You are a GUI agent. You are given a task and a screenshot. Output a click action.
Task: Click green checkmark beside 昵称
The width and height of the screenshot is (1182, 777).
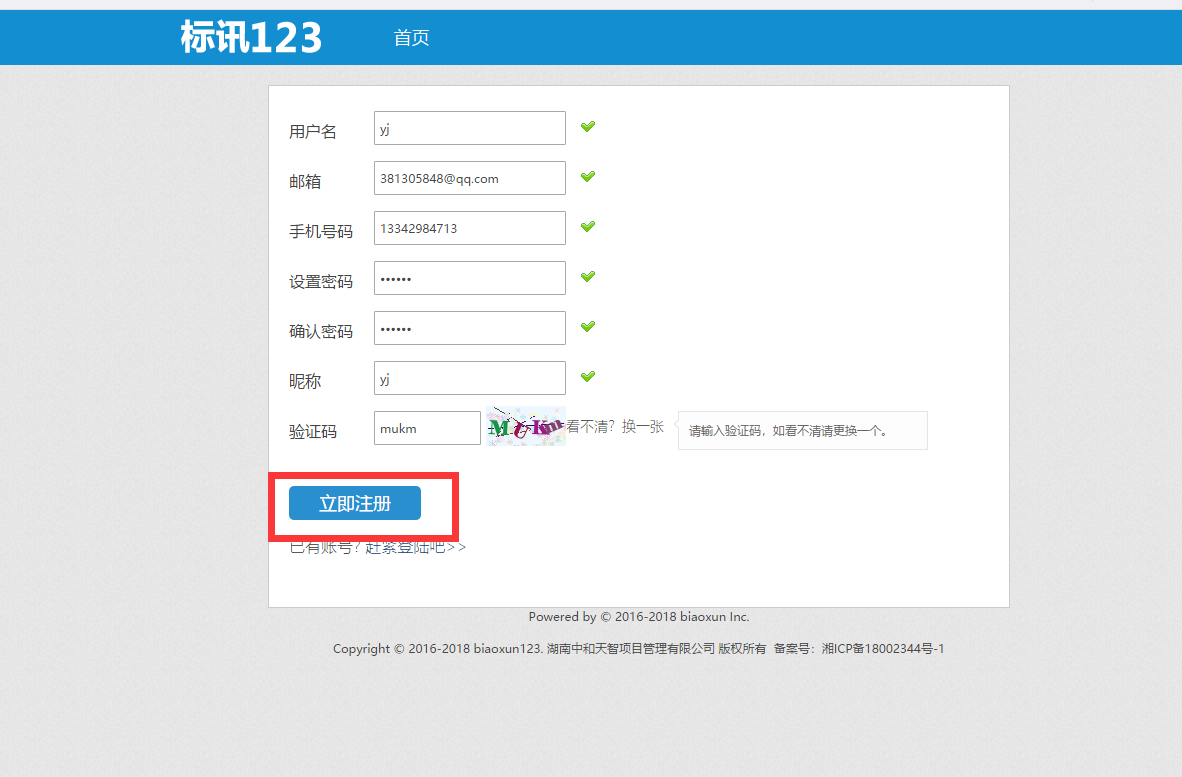588,376
